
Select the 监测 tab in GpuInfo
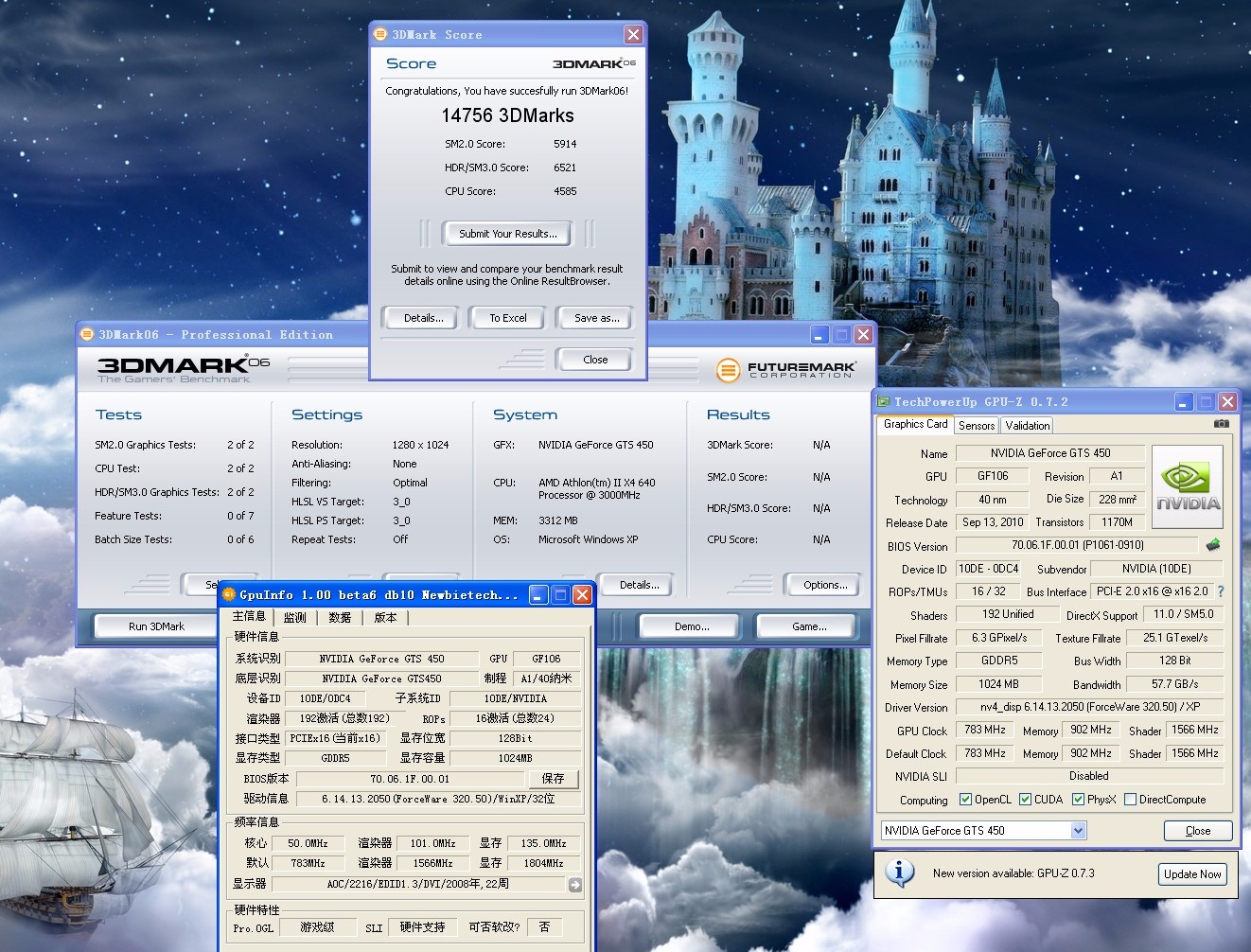(295, 617)
